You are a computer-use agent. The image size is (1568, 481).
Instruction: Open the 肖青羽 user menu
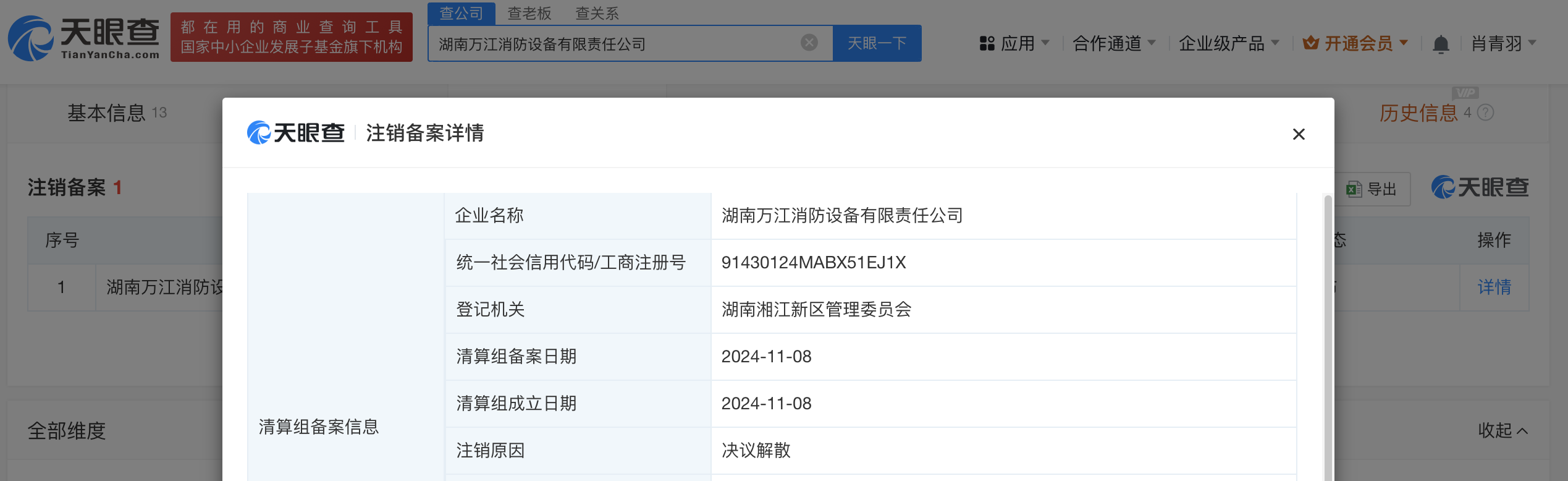click(x=1504, y=43)
